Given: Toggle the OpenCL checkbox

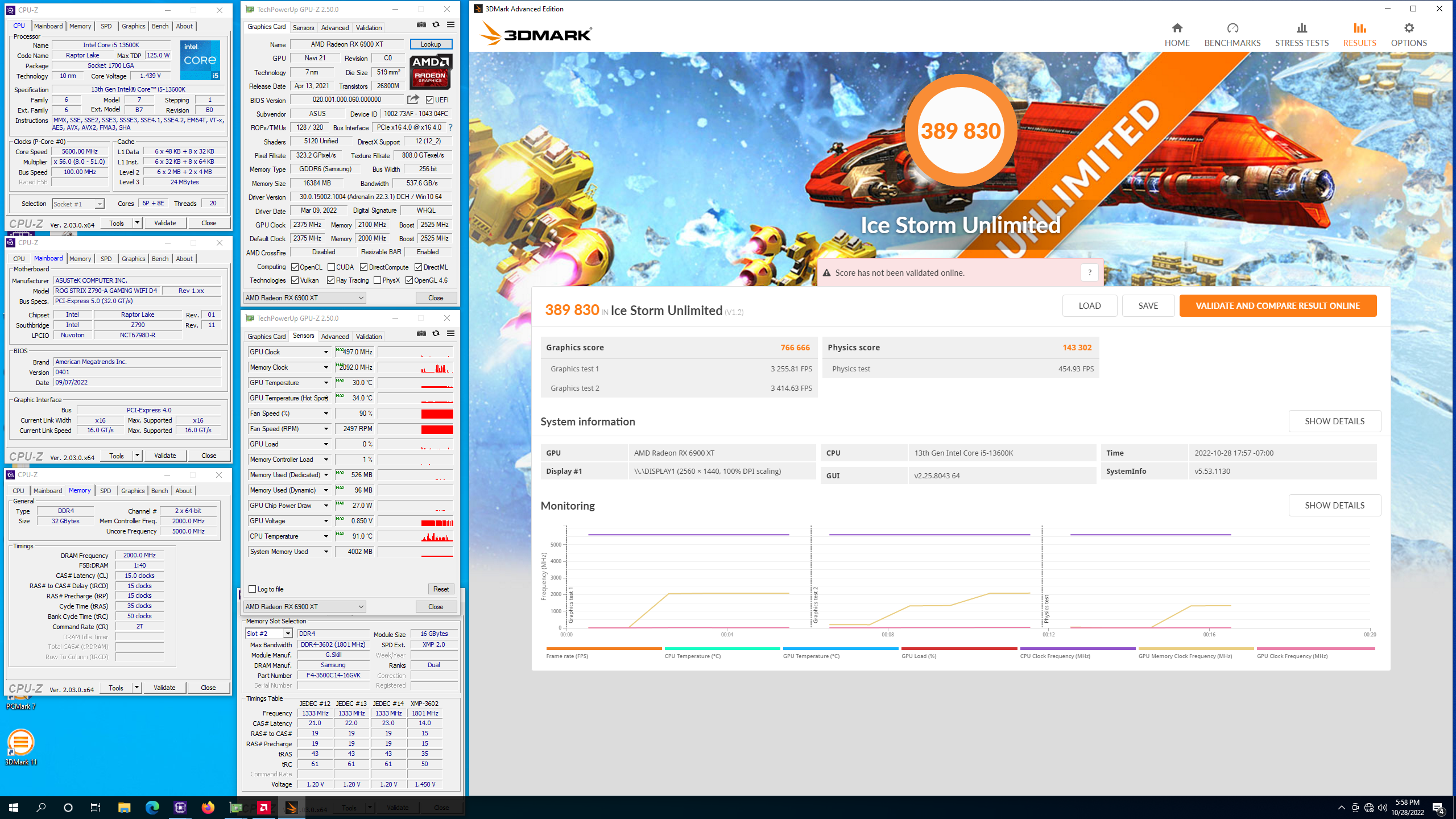Looking at the screenshot, I should coord(295,267).
